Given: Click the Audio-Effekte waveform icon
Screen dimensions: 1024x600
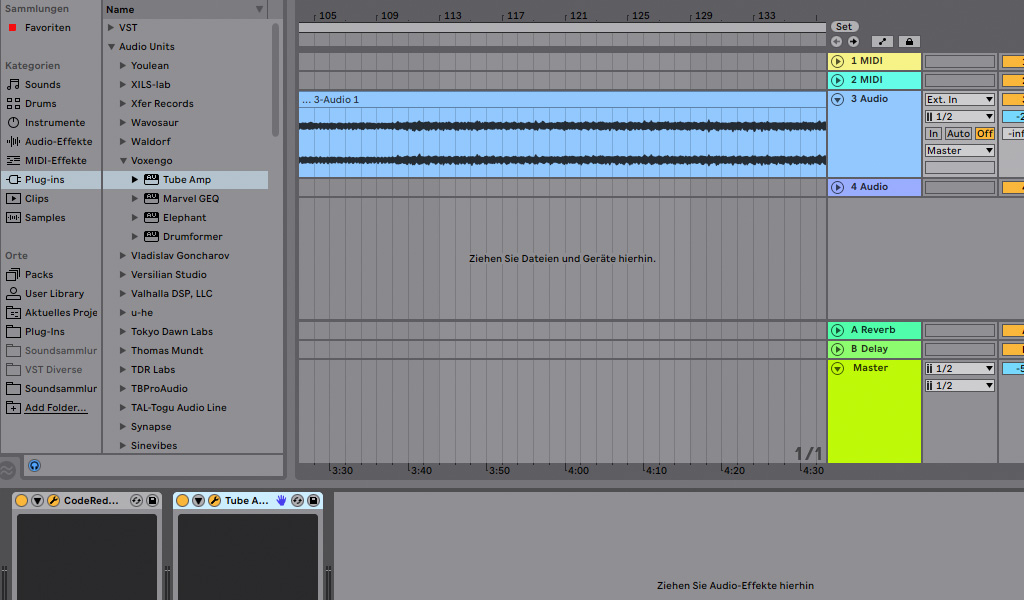Looking at the screenshot, I should point(13,141).
